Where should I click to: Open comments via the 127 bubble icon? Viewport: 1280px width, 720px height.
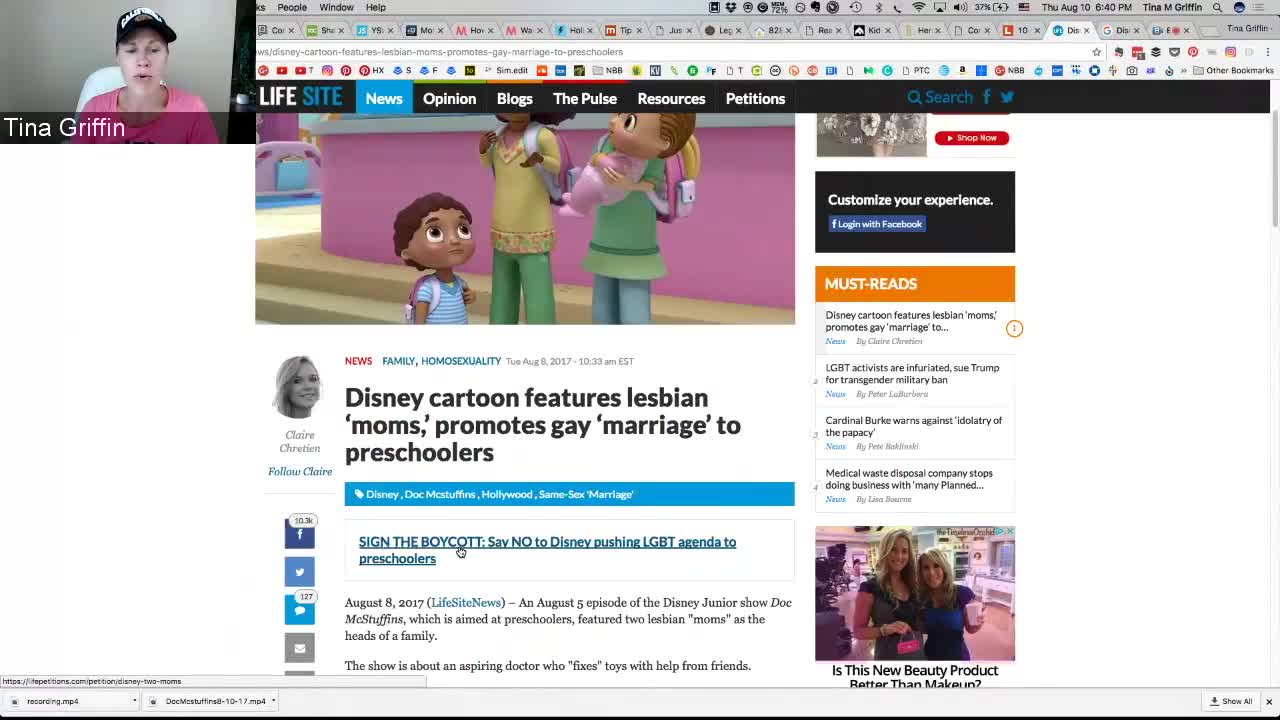[x=299, y=609]
